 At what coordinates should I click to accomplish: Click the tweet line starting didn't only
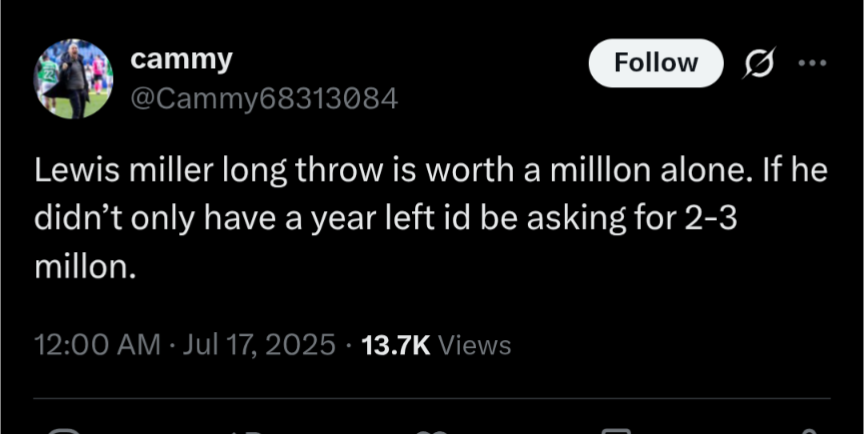pyautogui.click(x=386, y=220)
